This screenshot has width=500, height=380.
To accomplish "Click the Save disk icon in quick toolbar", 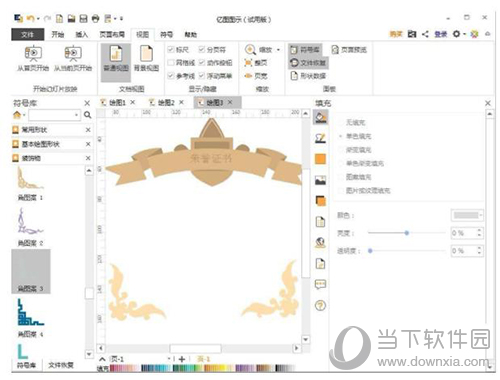I will pyautogui.click(x=83, y=19).
